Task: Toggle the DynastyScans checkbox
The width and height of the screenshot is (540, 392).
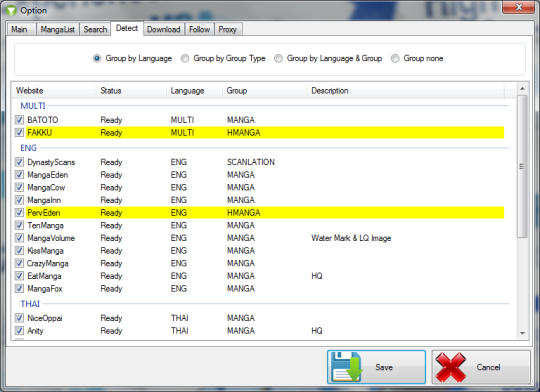Action: [x=19, y=162]
